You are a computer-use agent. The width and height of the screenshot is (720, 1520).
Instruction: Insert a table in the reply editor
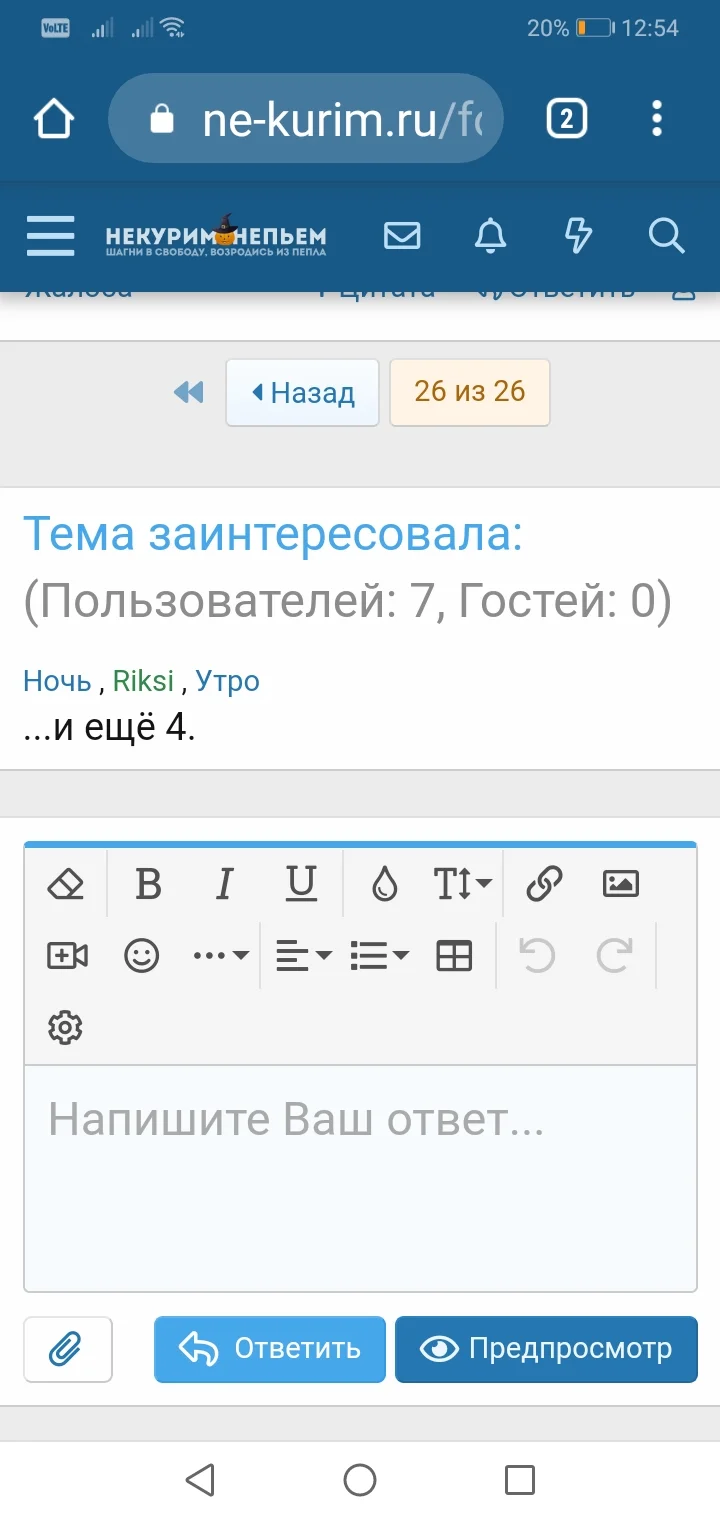click(455, 955)
